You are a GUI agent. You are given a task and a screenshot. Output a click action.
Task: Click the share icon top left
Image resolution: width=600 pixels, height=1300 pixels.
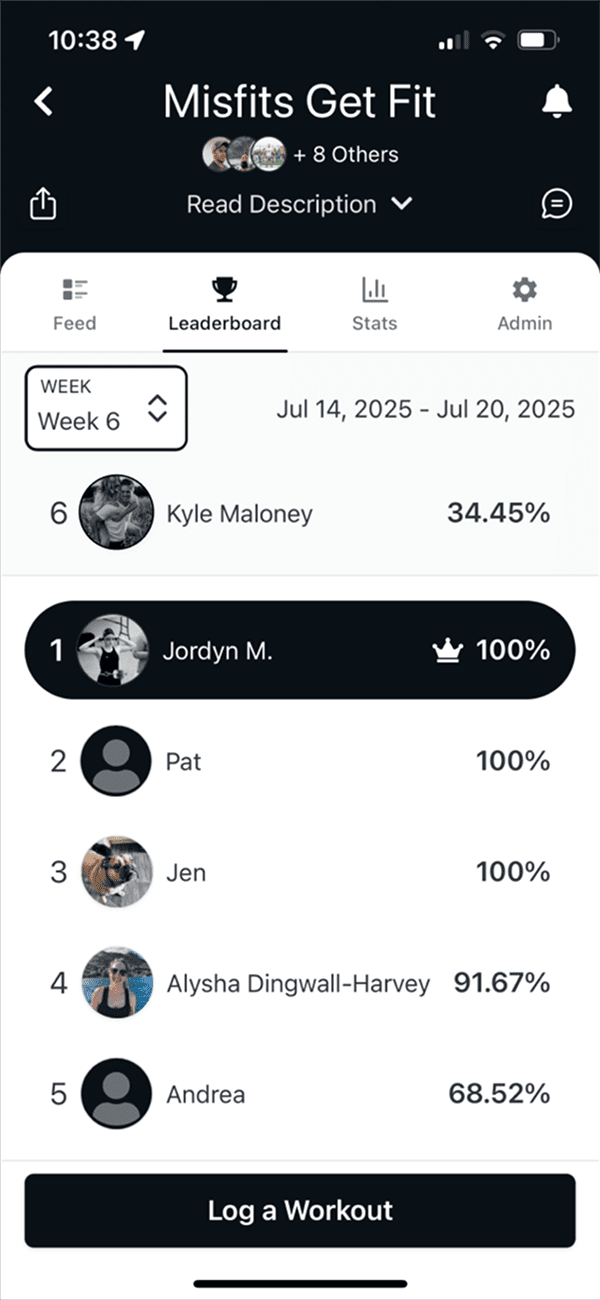pos(43,203)
